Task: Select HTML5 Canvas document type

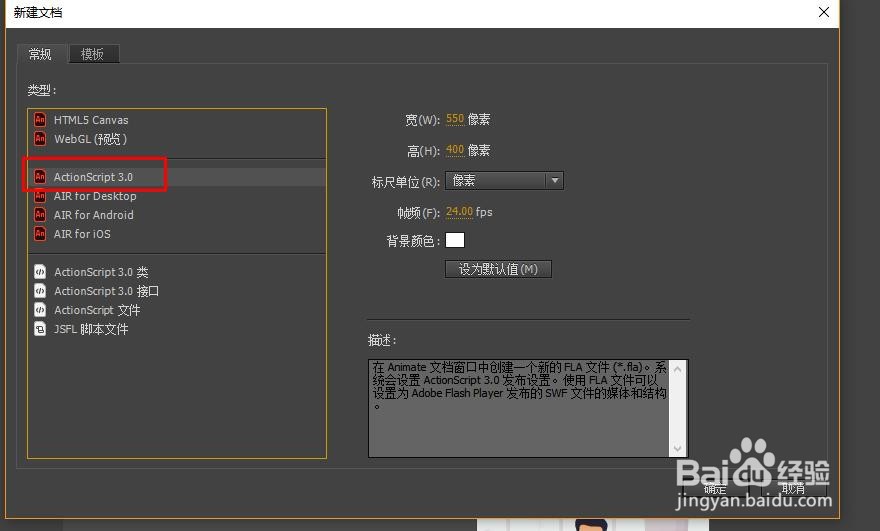Action: [177, 120]
